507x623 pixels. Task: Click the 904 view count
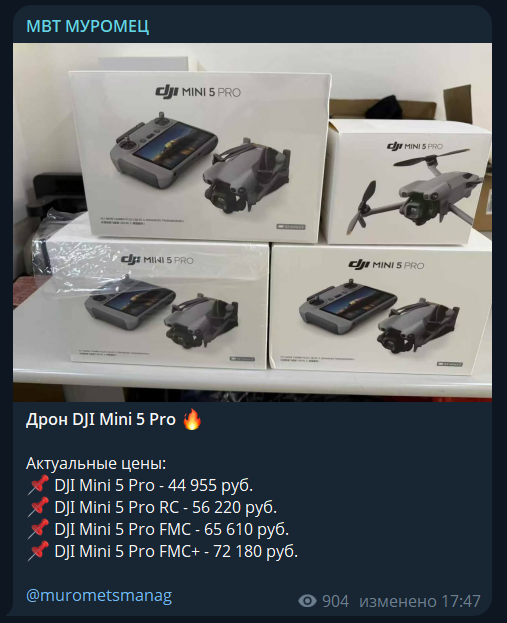(x=335, y=601)
